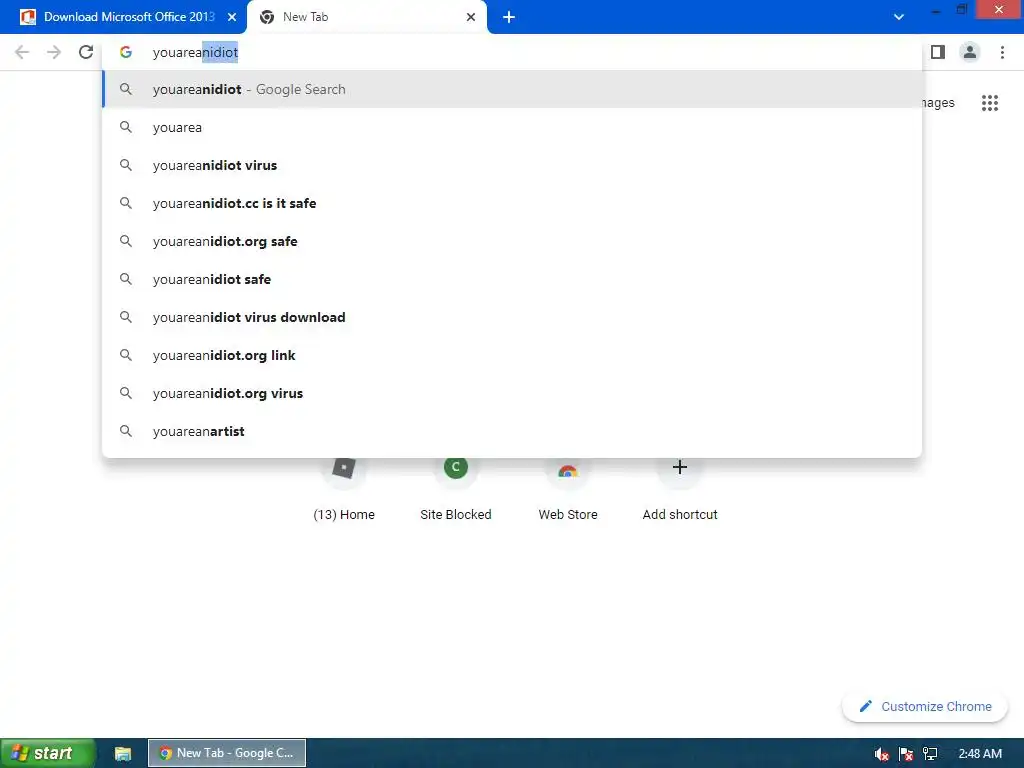Select New Tab - Google Chrome taskbar item
The image size is (1024, 768).
pyautogui.click(x=227, y=753)
